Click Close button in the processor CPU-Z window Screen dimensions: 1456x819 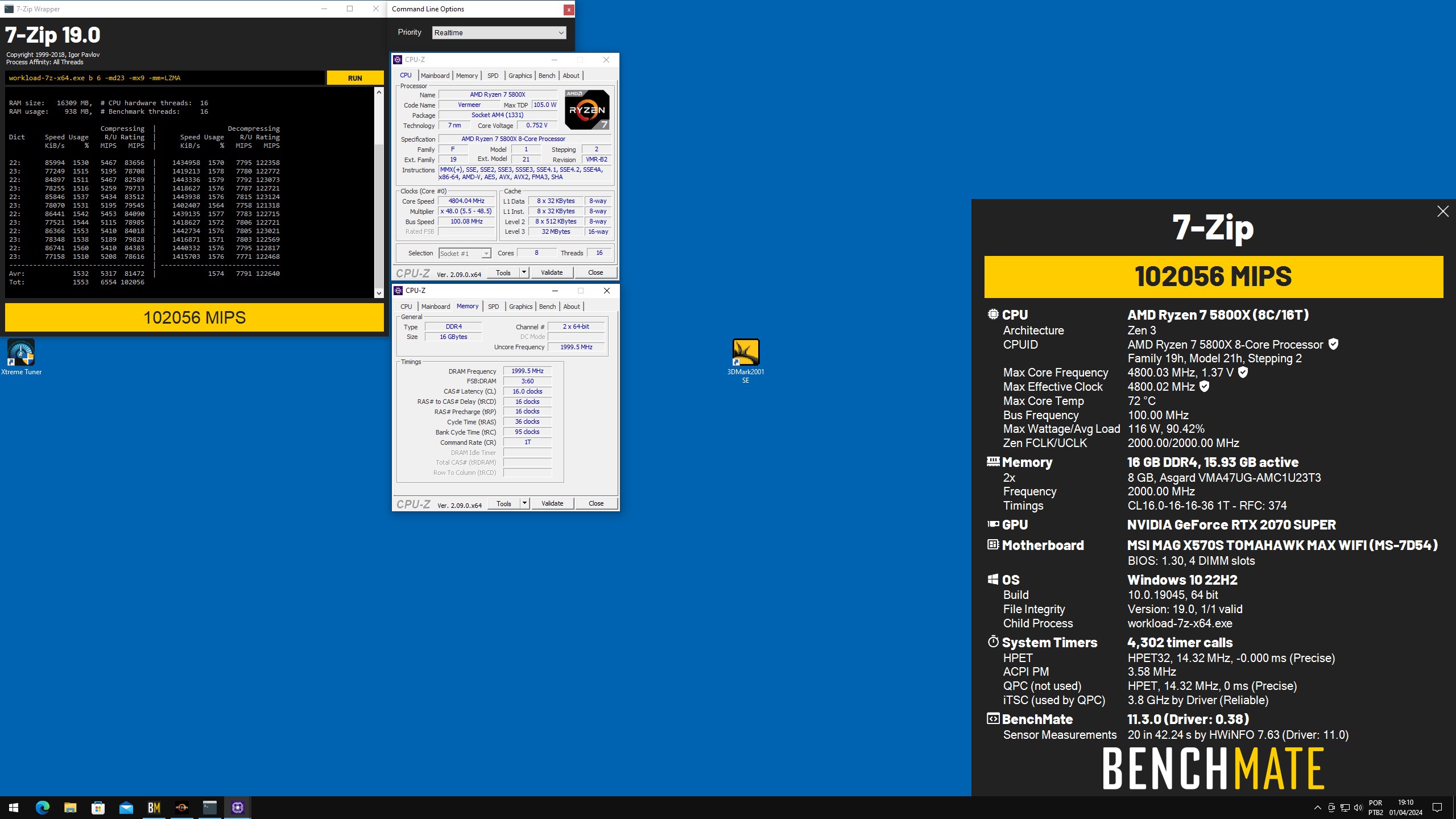[595, 272]
